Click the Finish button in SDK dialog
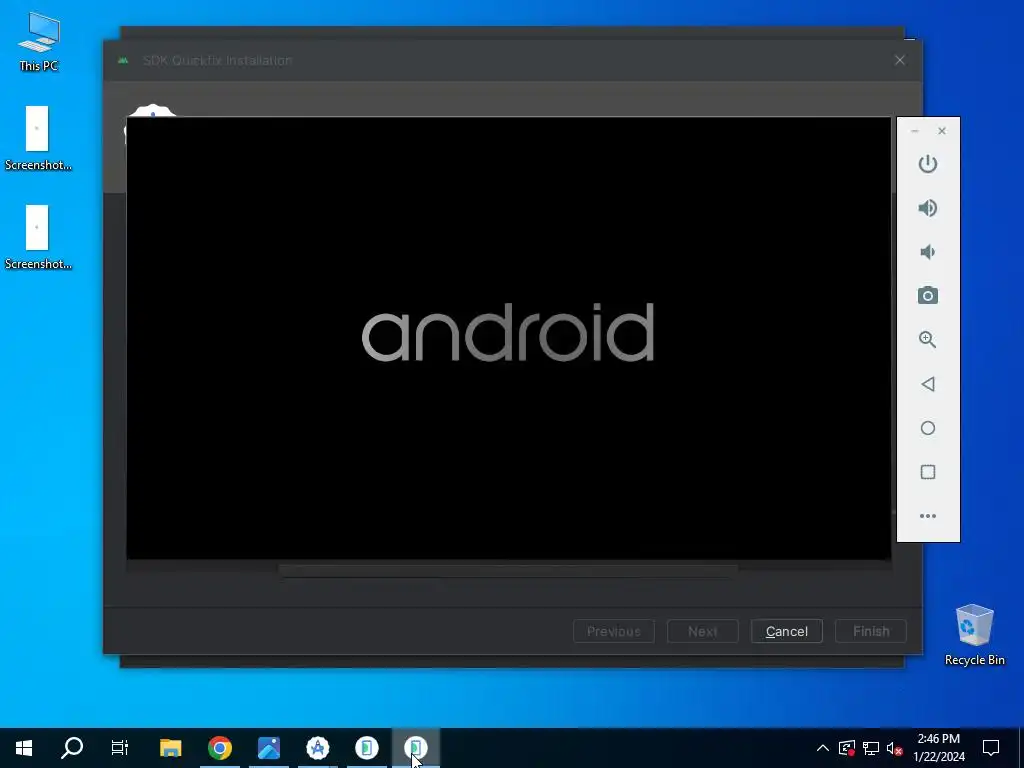Viewport: 1024px width, 768px height. 871,632
